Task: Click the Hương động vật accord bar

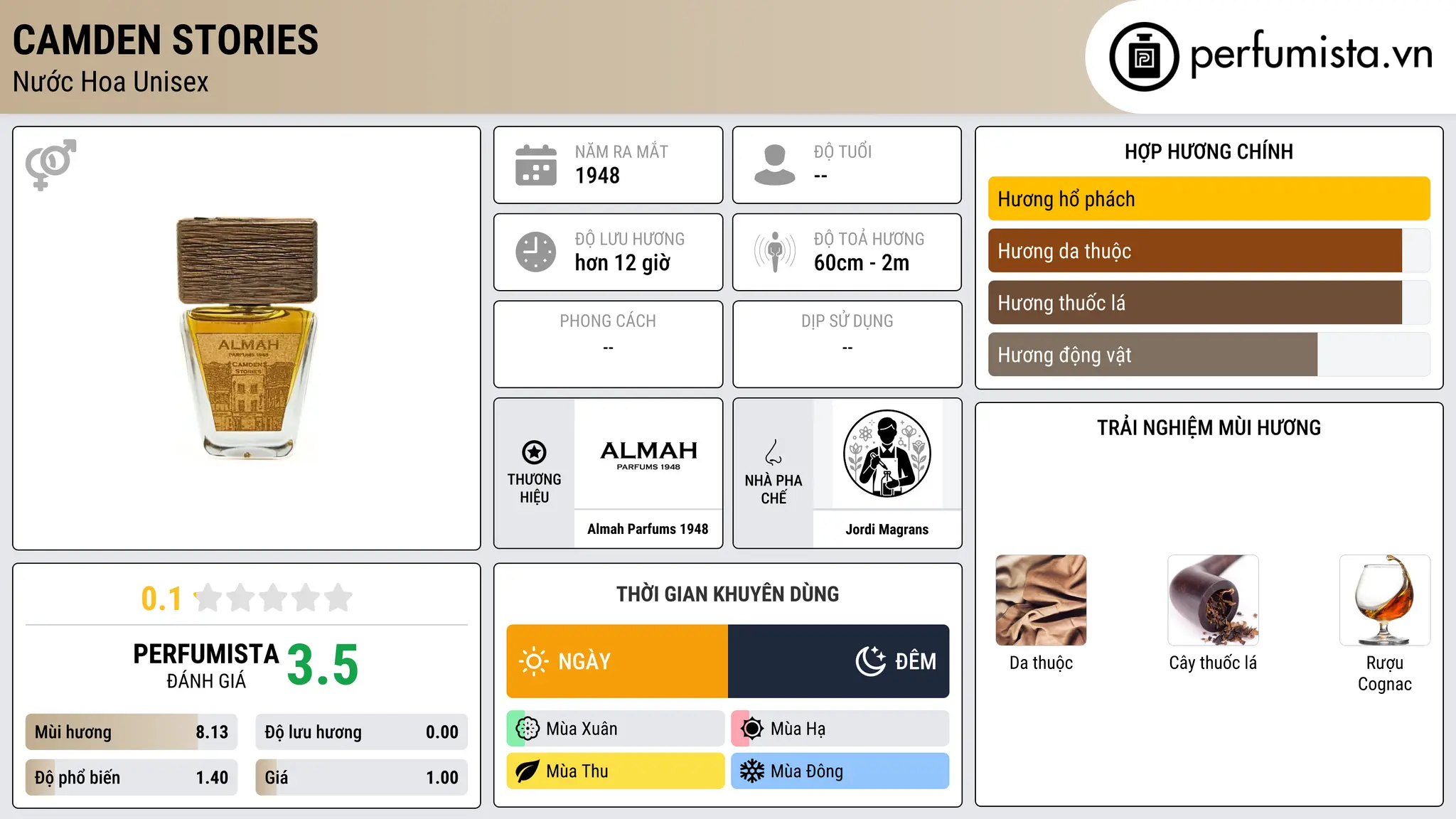Action: [x=1209, y=355]
